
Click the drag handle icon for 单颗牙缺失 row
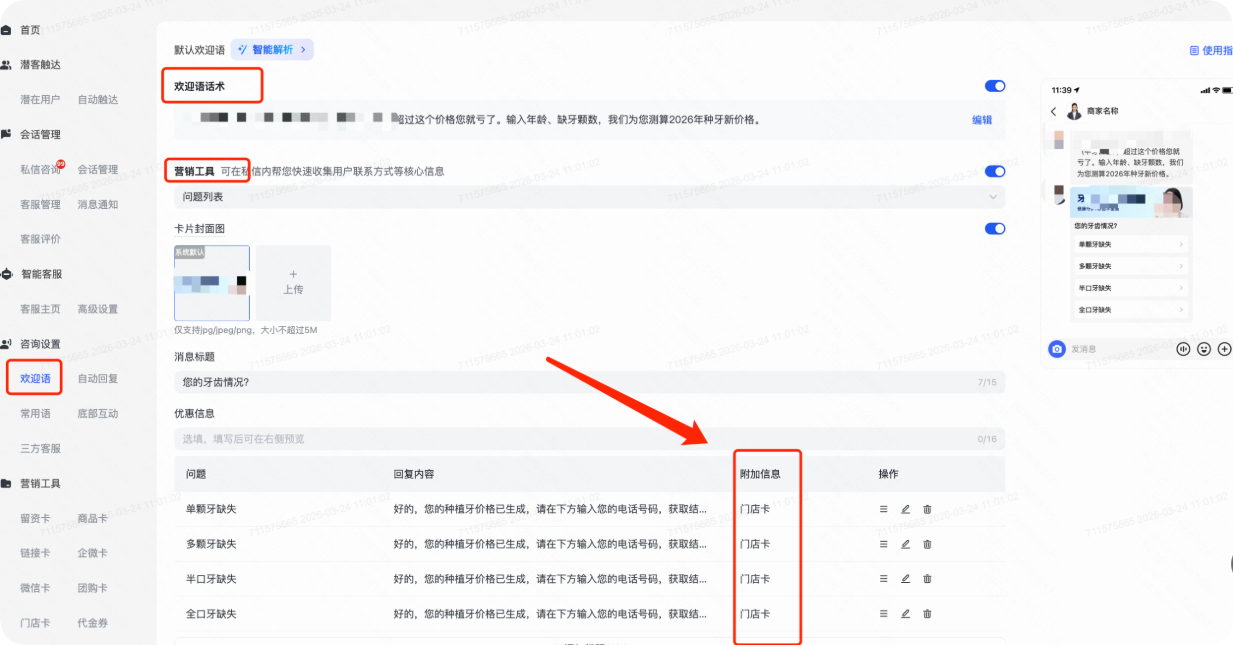coord(883,509)
